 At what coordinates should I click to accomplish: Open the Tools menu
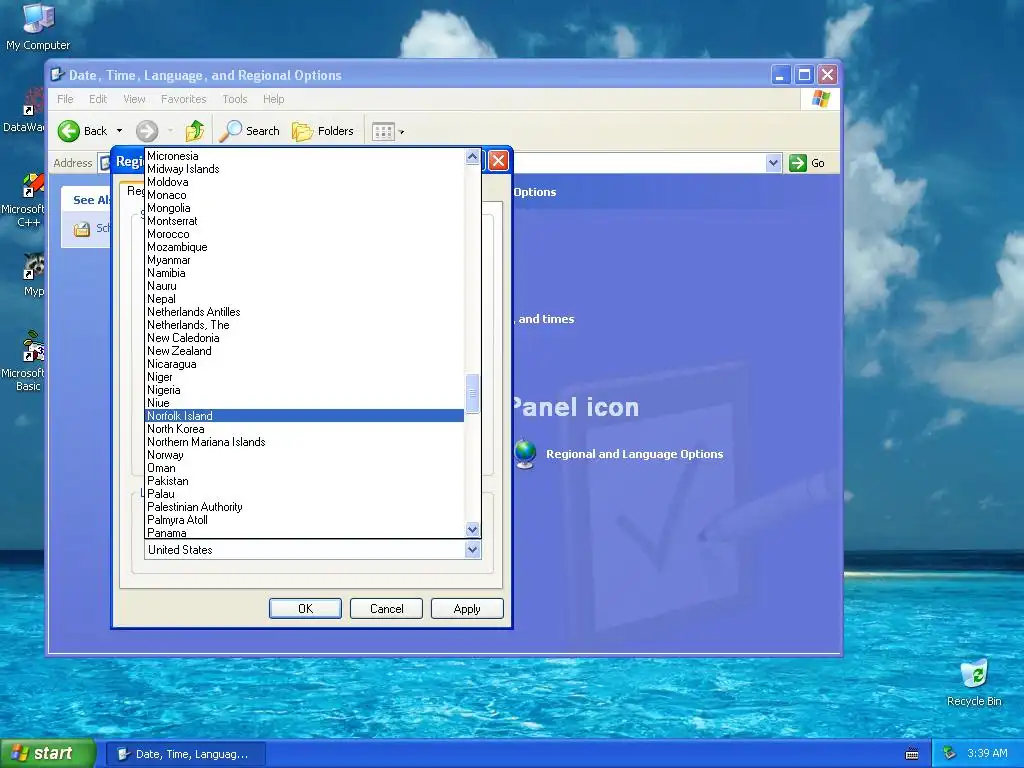234,99
